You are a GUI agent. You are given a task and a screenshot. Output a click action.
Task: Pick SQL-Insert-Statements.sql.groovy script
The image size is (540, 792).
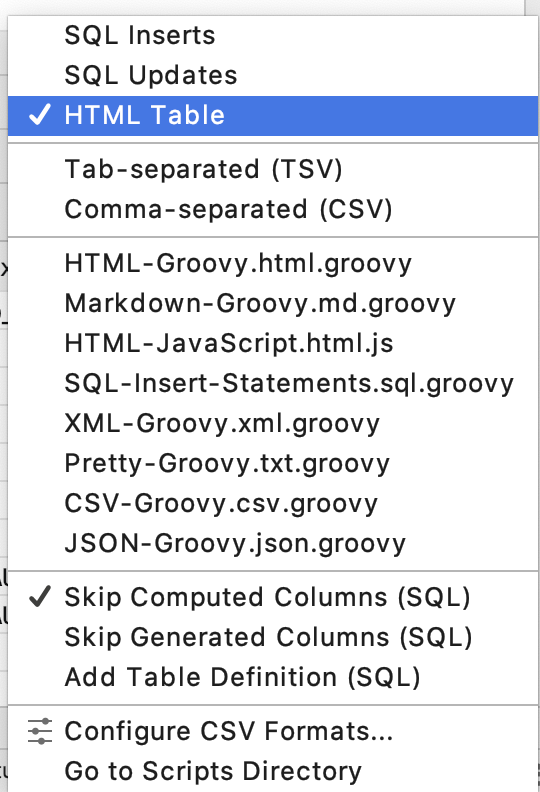point(273,383)
